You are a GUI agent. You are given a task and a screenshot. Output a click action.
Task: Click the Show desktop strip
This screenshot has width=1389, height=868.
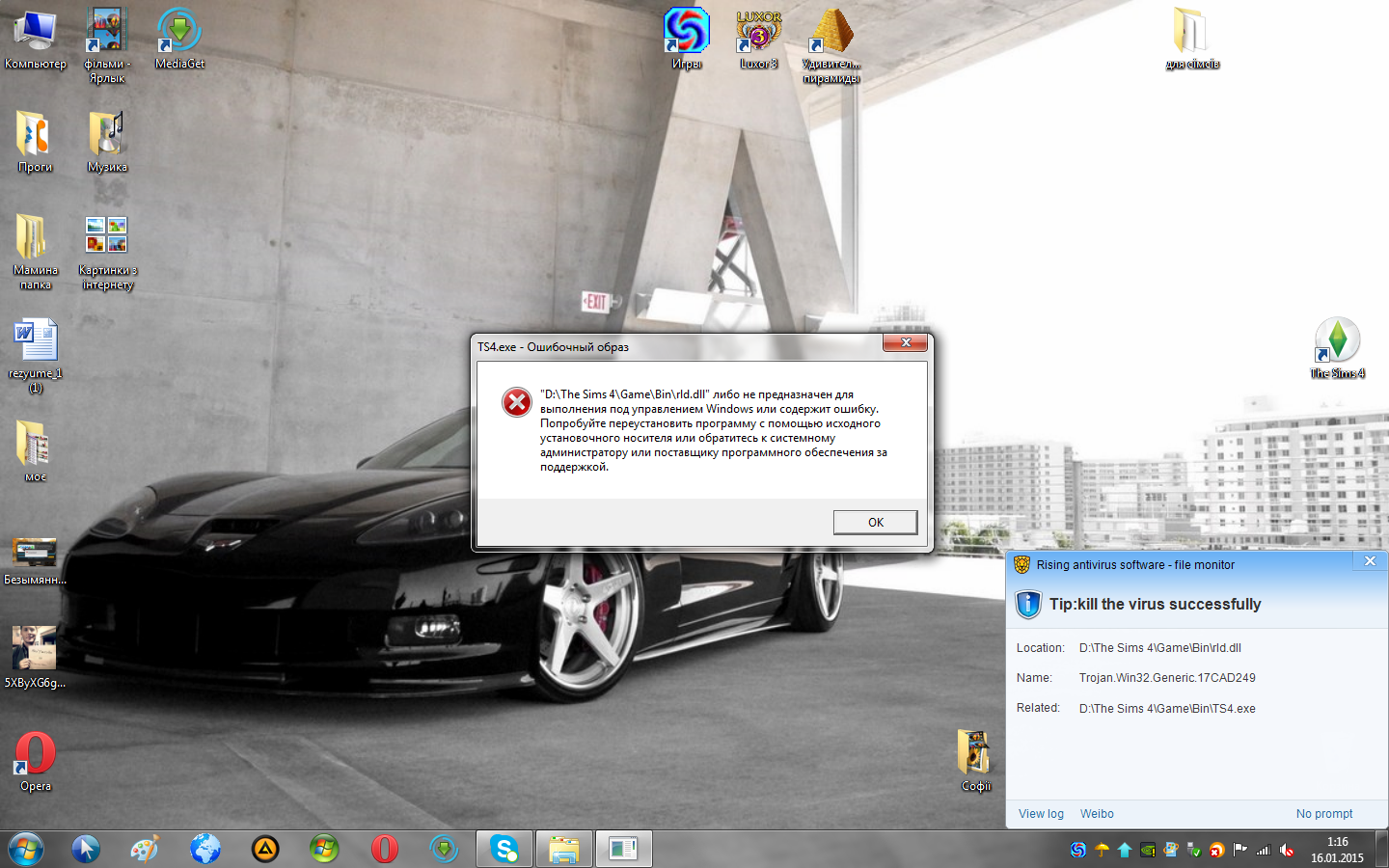tap(1381, 850)
